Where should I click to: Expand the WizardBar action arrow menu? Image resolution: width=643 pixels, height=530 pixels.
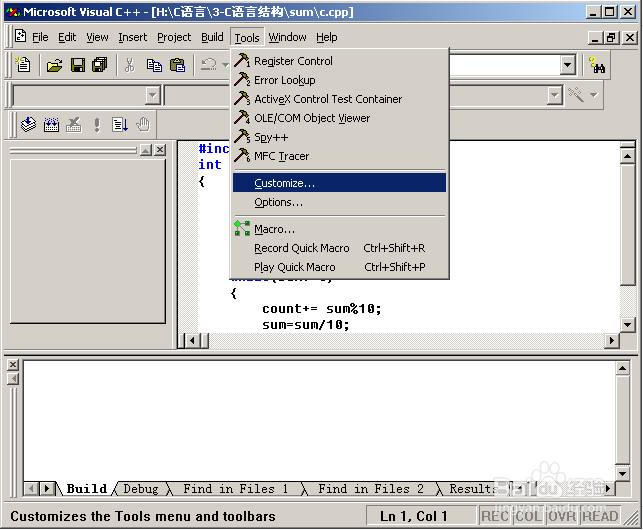[x=594, y=95]
